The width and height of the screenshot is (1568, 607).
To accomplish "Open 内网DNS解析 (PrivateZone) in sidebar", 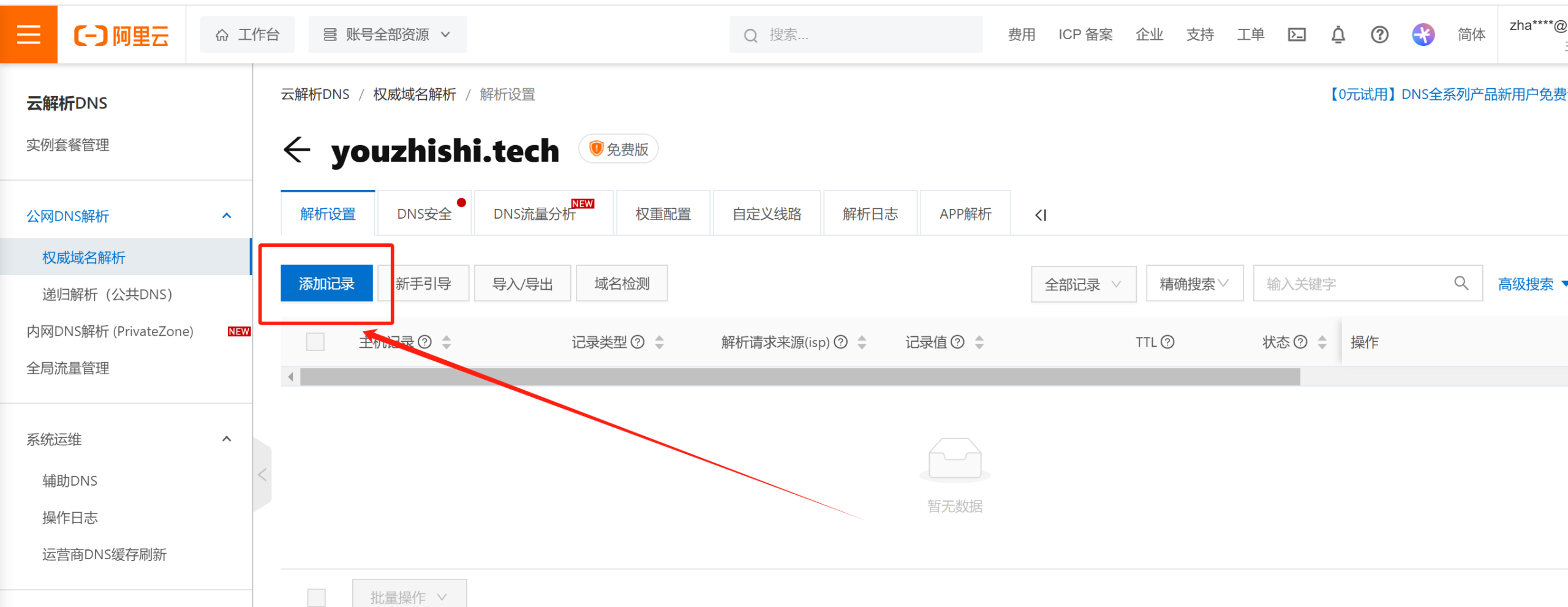I will (x=110, y=331).
